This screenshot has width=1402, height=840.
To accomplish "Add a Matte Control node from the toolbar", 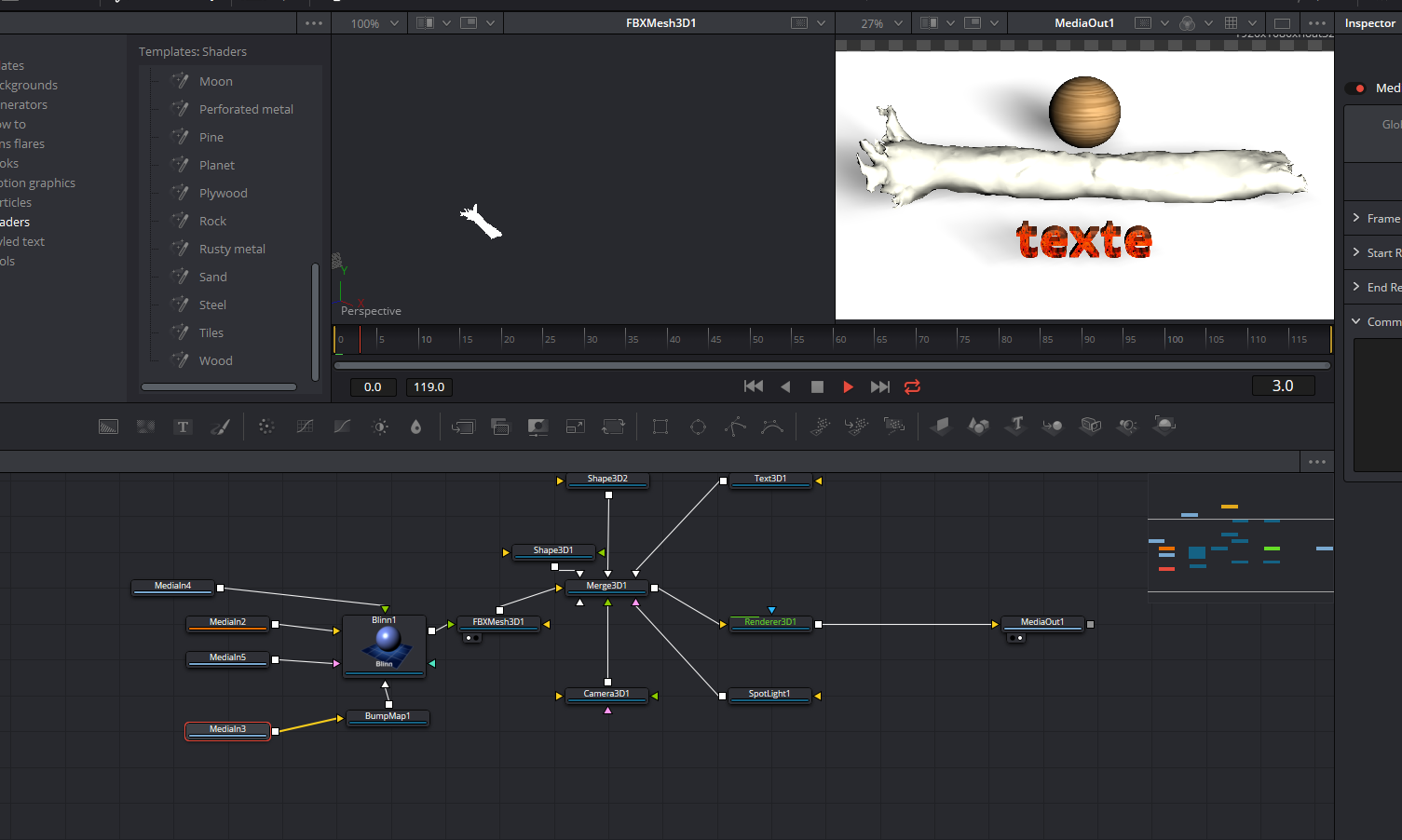I will pos(538,427).
